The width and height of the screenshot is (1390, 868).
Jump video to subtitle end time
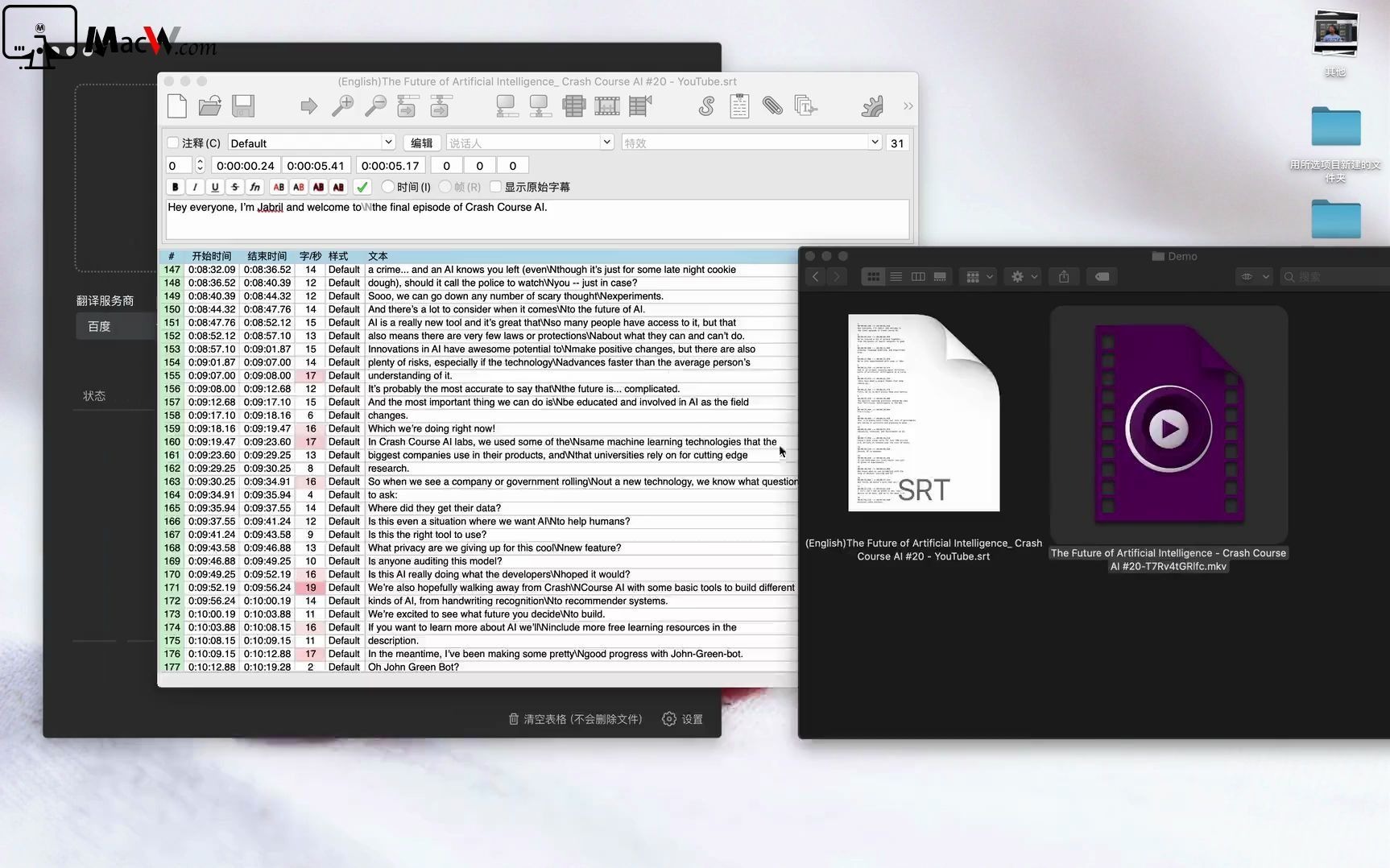pos(441,106)
